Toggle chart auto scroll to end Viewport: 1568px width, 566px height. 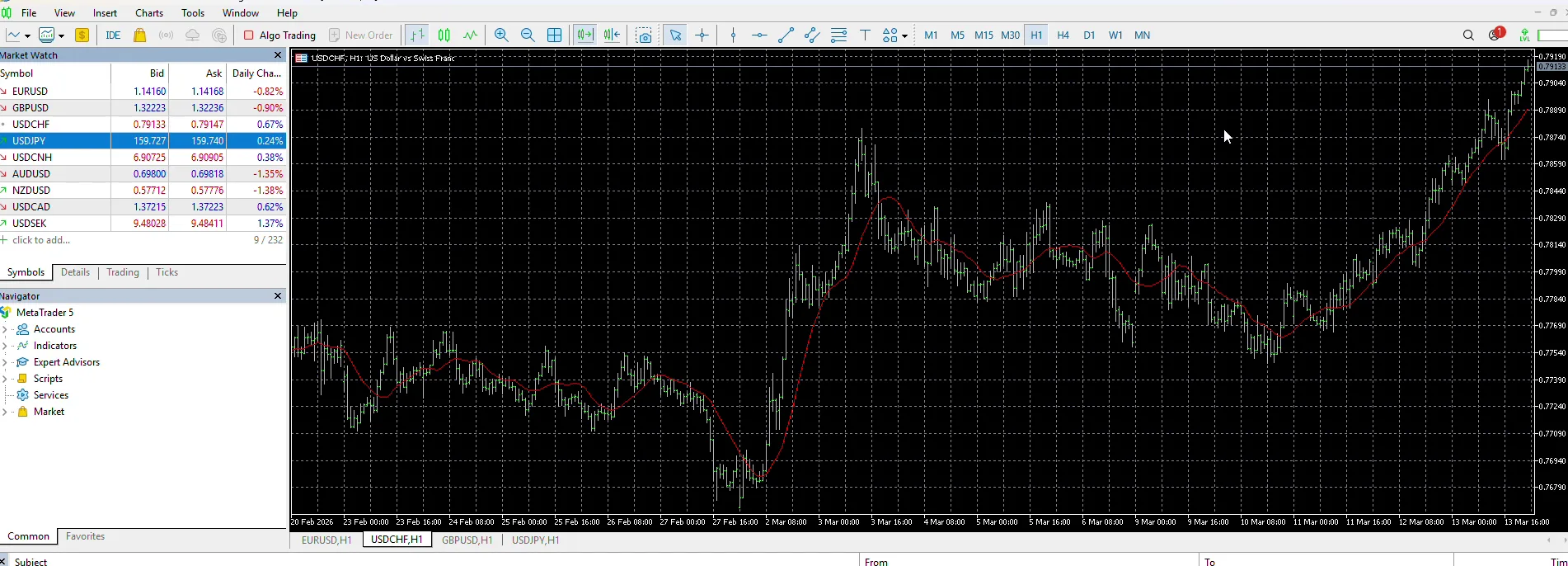584,35
